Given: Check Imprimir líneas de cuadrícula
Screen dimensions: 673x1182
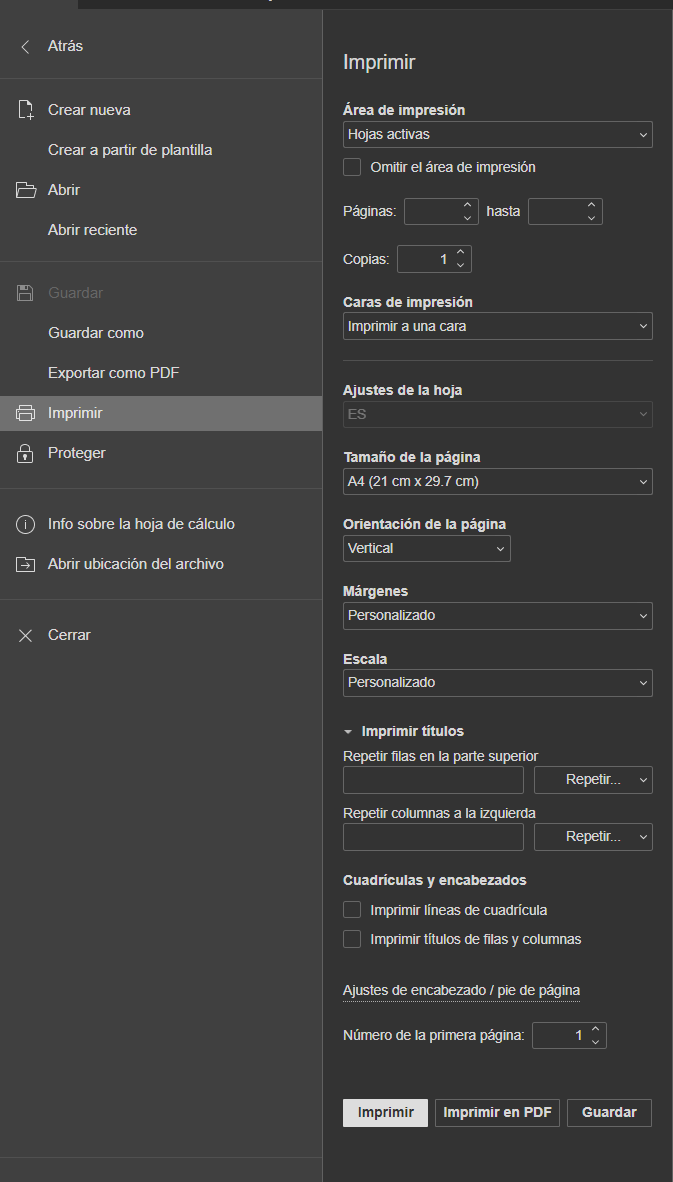Looking at the screenshot, I should pos(352,910).
